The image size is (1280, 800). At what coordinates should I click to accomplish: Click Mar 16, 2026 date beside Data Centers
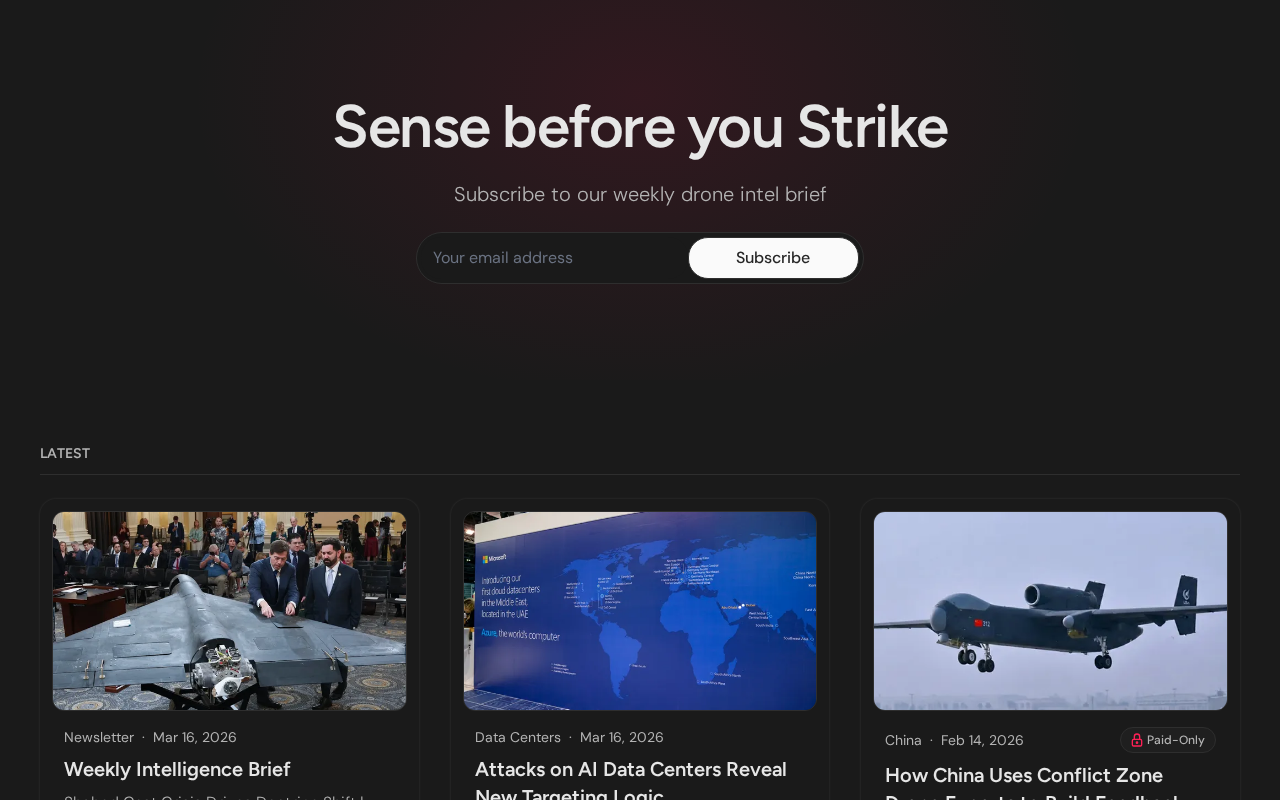pos(622,737)
